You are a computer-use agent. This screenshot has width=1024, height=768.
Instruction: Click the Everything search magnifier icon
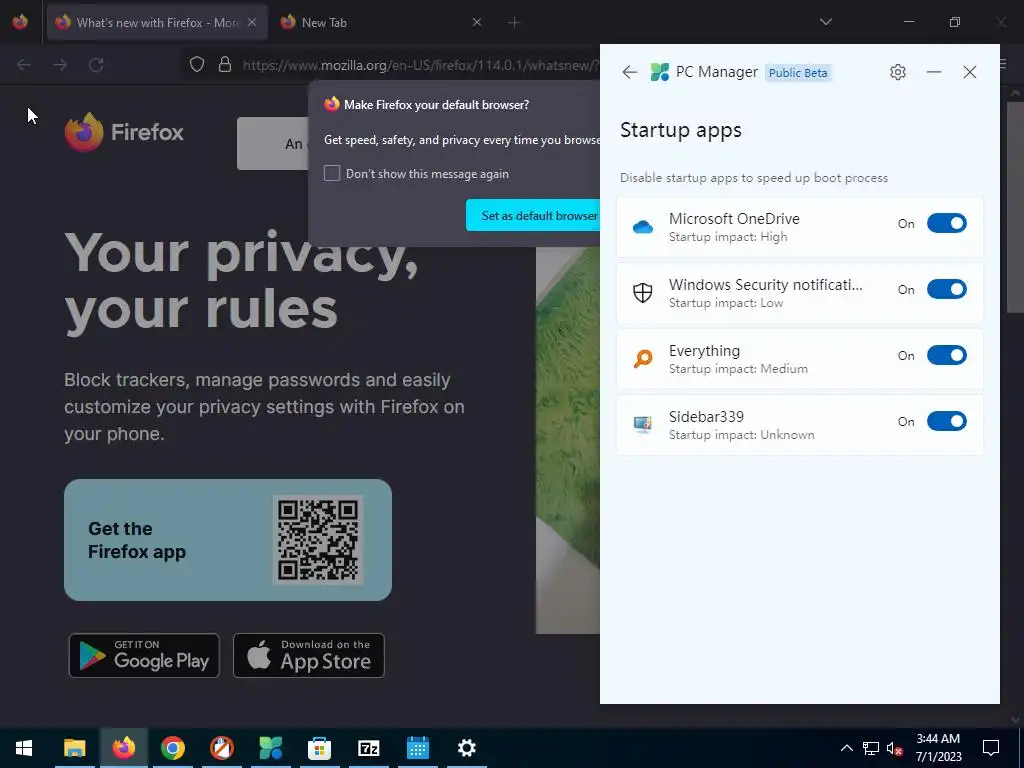pos(643,359)
